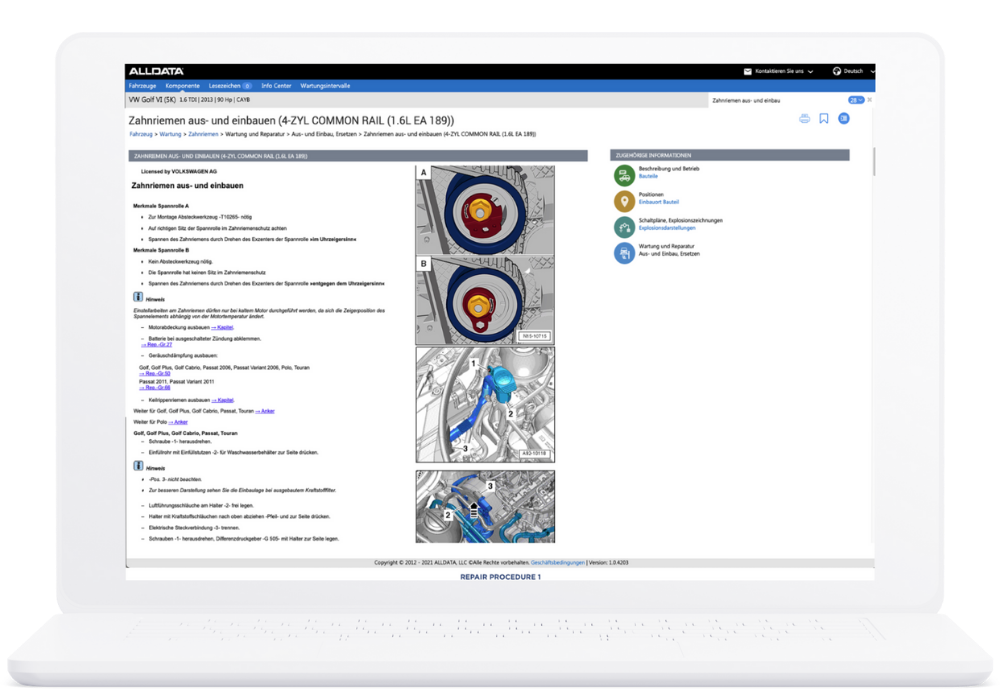
Task: Click the first Hinweis info icon
Action: 138,296
